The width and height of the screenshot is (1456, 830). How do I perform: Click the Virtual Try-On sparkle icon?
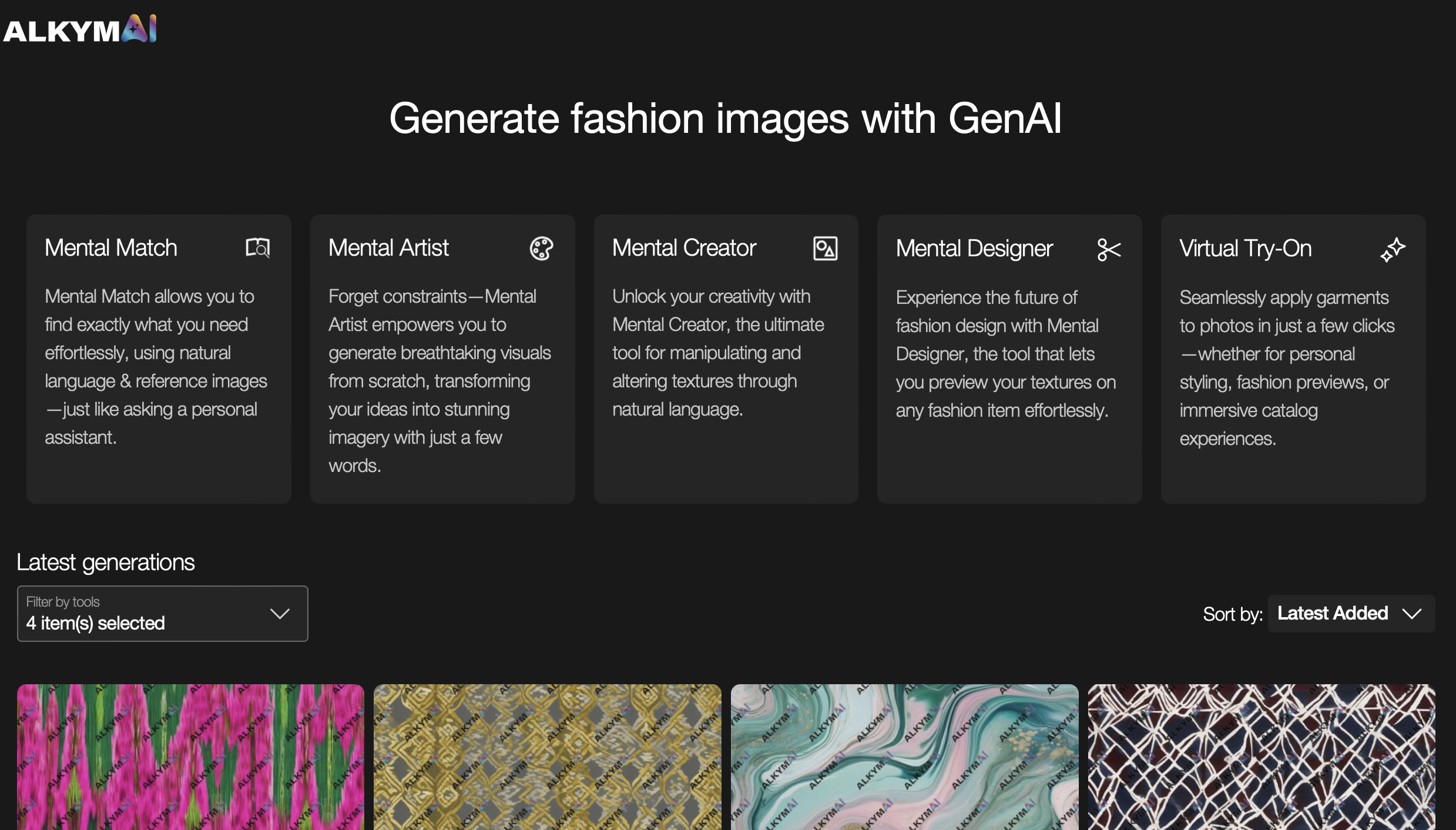point(1393,249)
